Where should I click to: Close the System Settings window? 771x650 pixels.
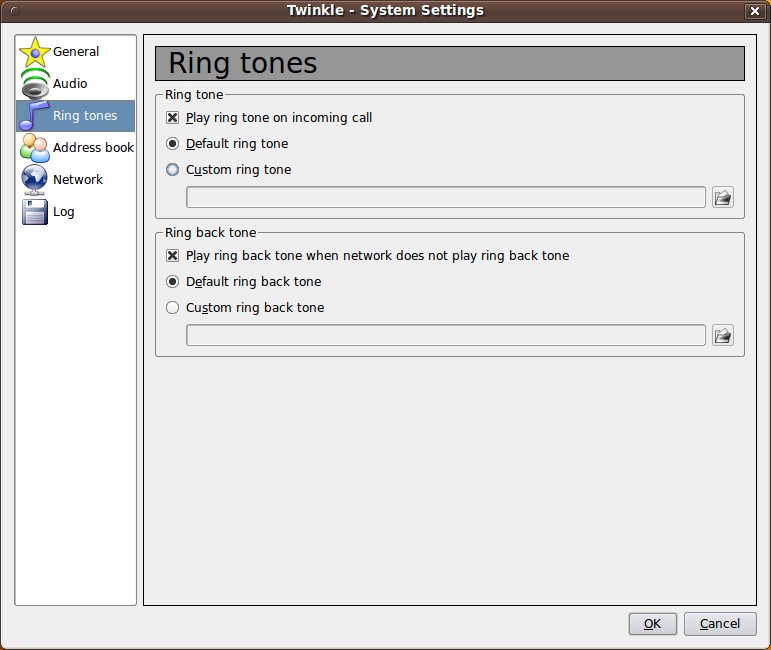753,11
